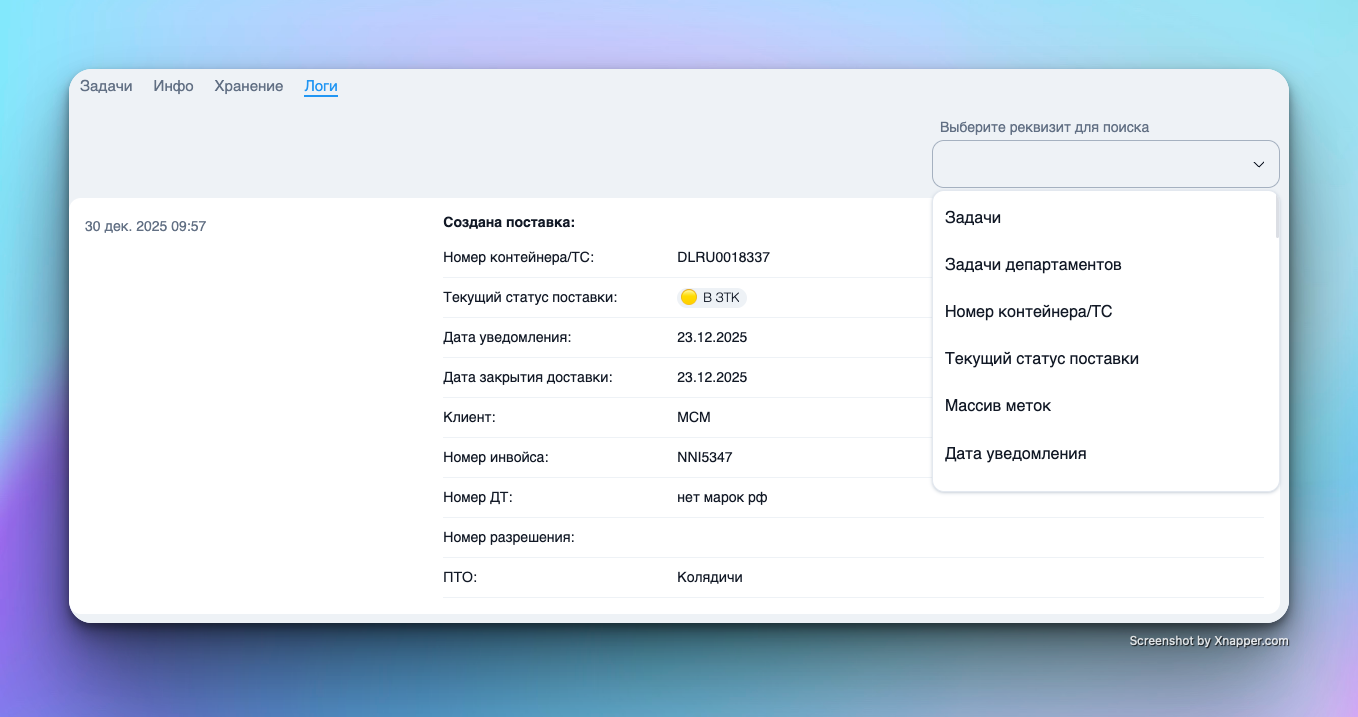1358x717 pixels.
Task: Click the dropdown list scrollbar
Action: [1276, 215]
